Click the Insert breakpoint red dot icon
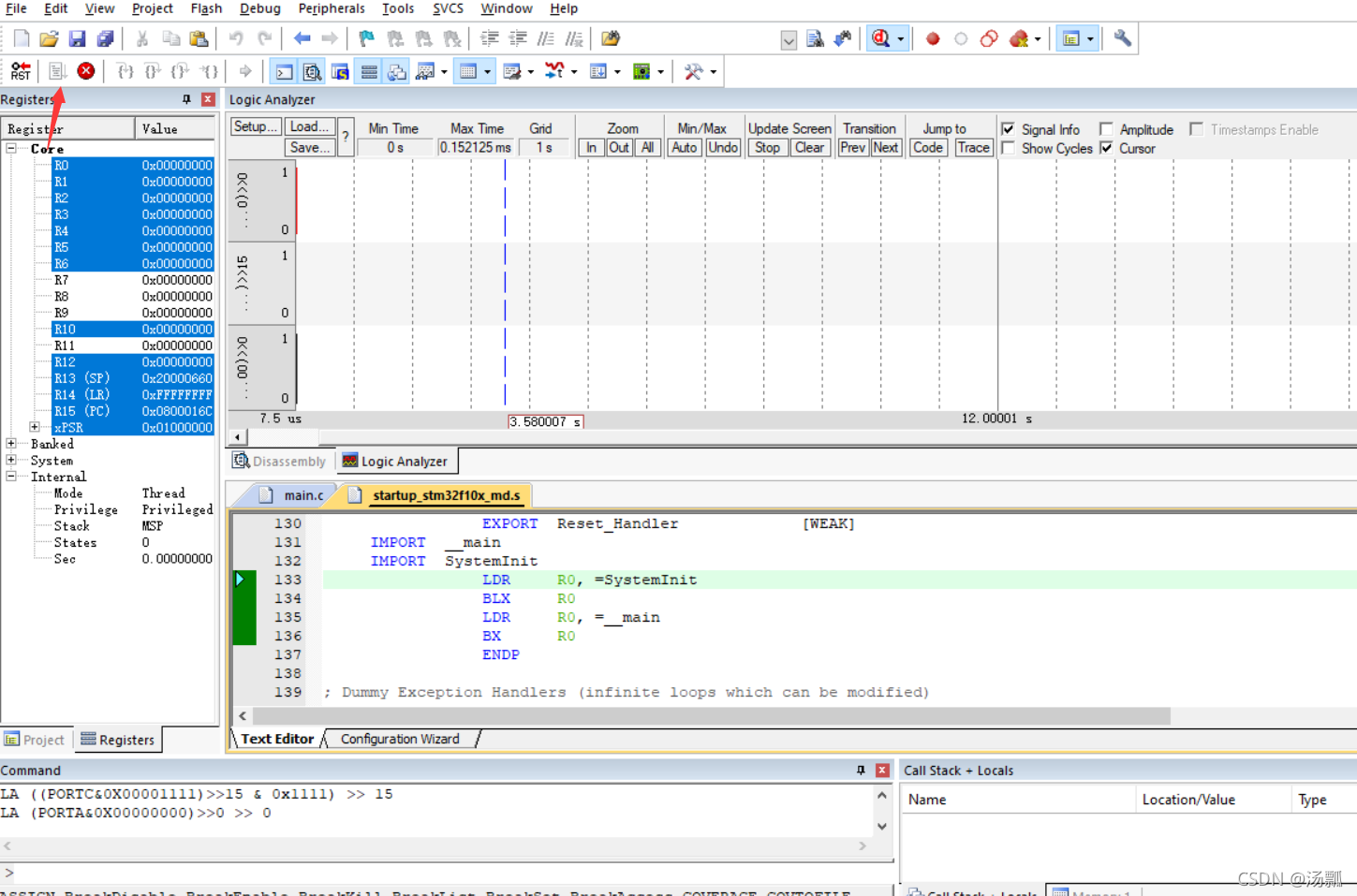 click(933, 38)
